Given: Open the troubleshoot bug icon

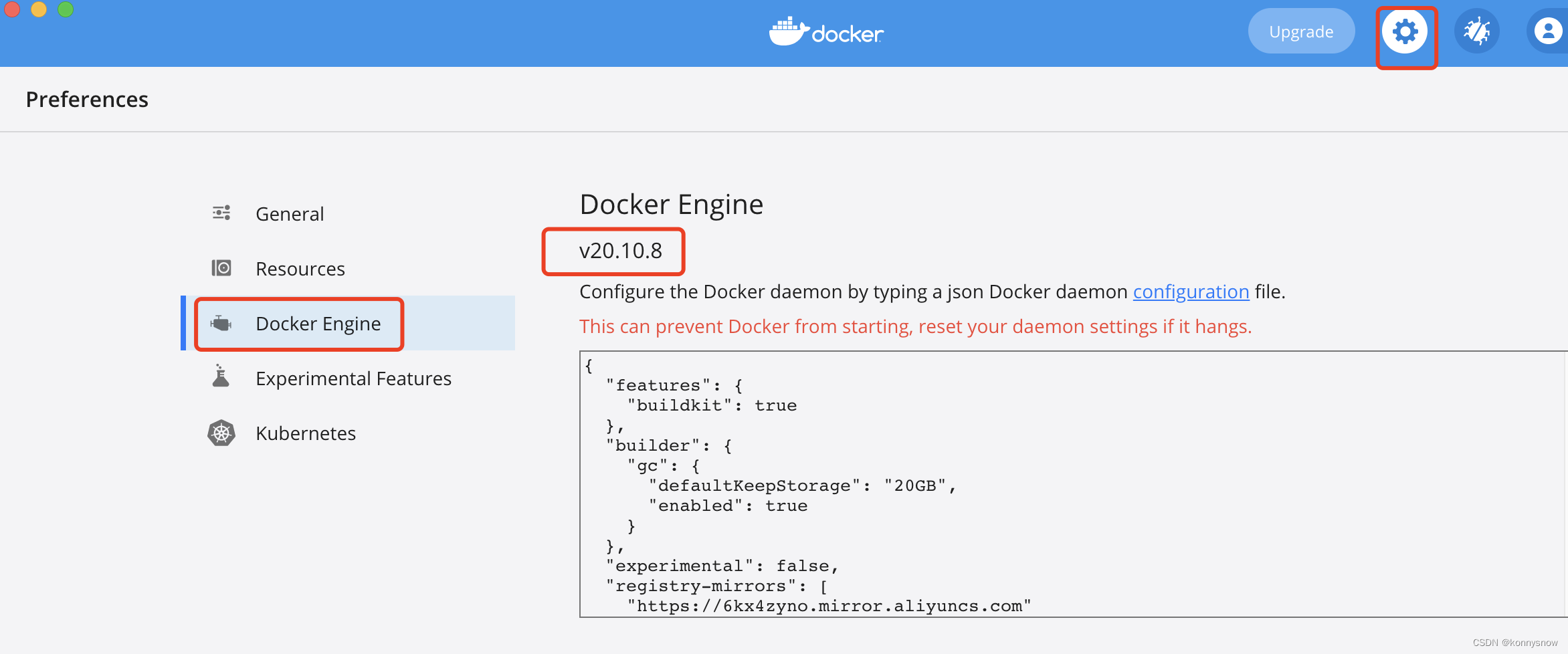Looking at the screenshot, I should point(1477,31).
